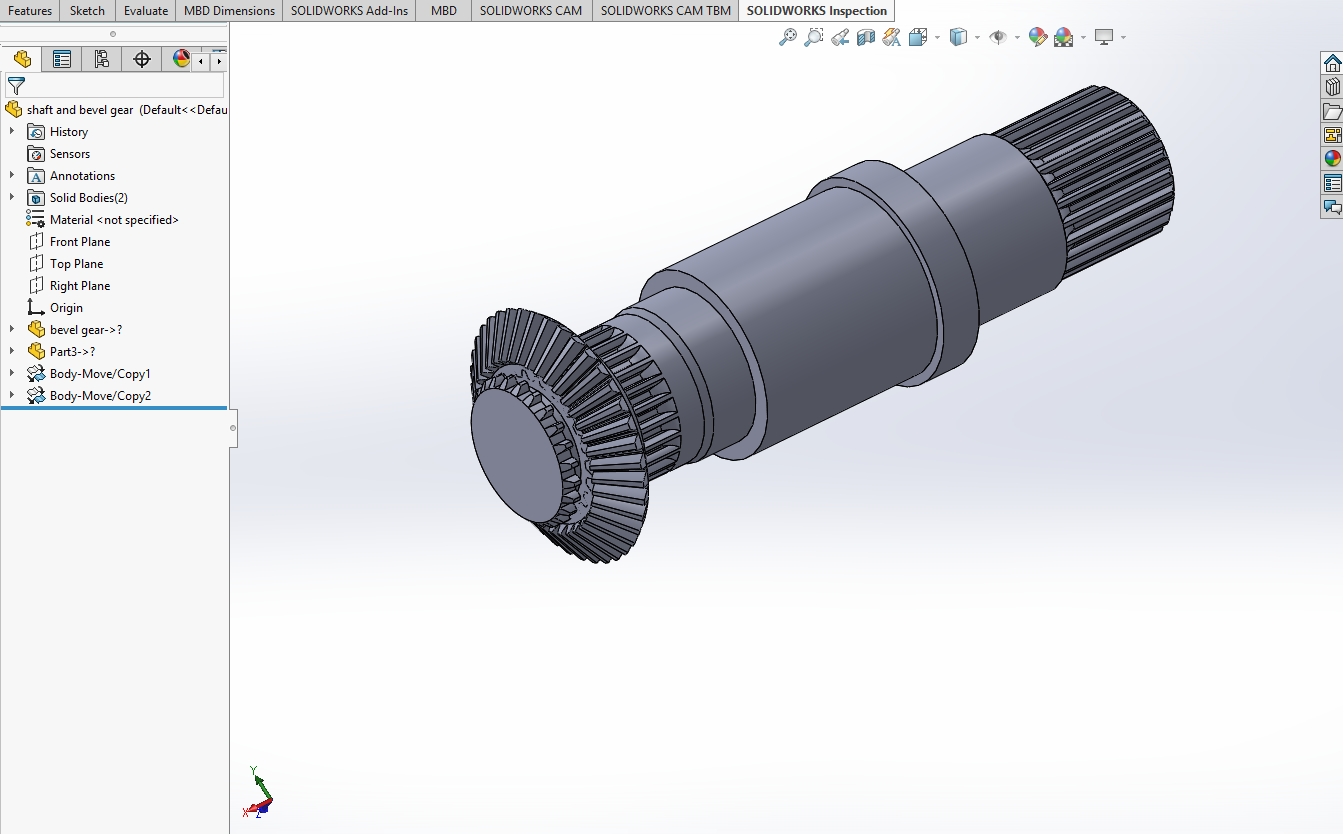Viewport: 1343px width, 834px height.
Task: Switch to the DimXpertManager crosshair tab
Action: coord(142,59)
